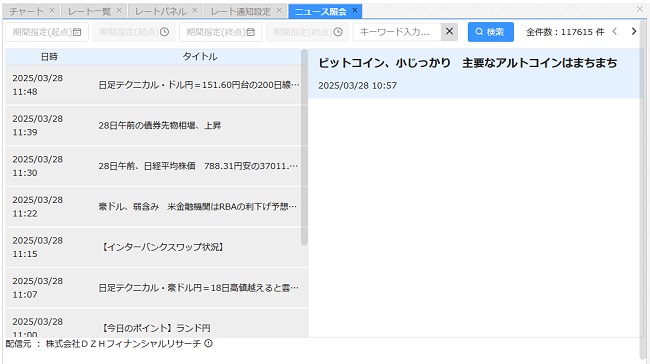
Task: Open the start-time clock picker
Action: click(165, 32)
